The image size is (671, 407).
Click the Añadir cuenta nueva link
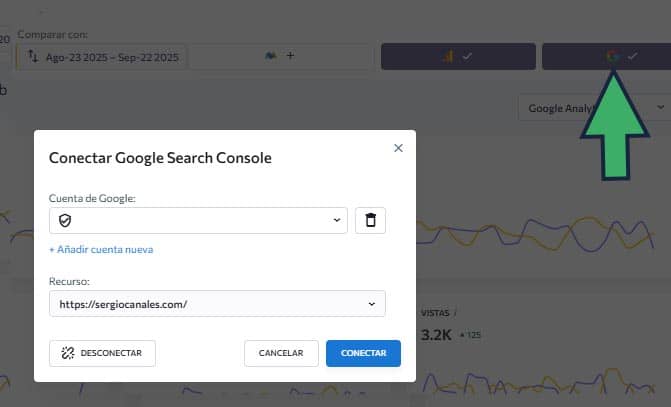coord(101,249)
